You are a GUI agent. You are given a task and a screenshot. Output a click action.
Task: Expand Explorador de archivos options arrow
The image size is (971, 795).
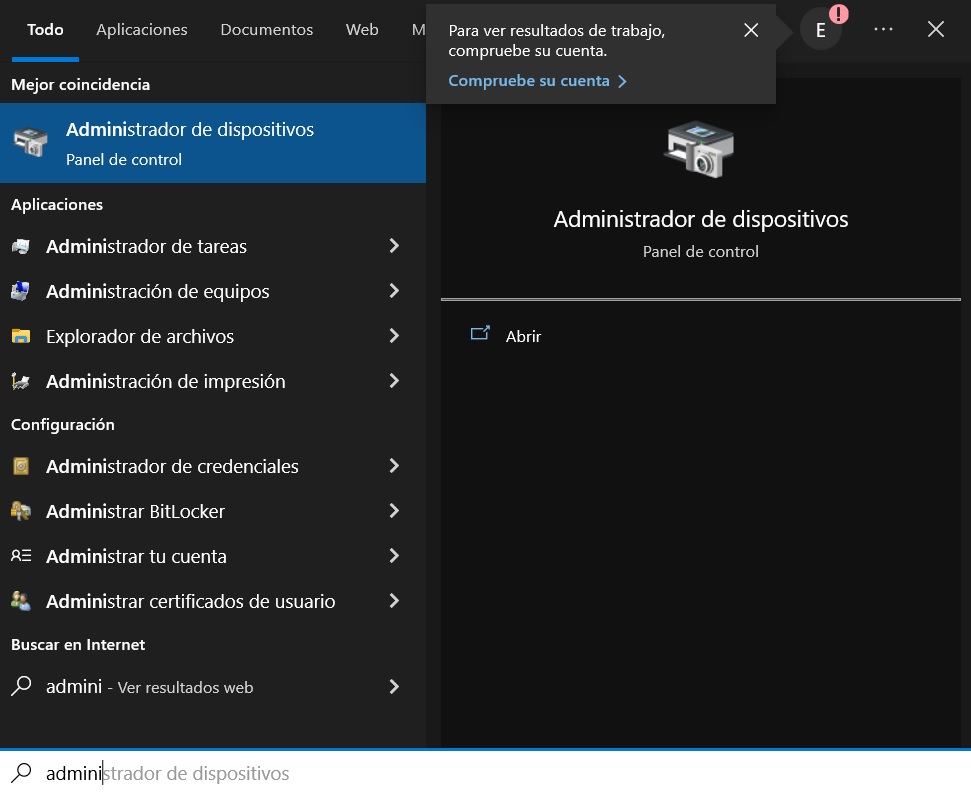394,336
